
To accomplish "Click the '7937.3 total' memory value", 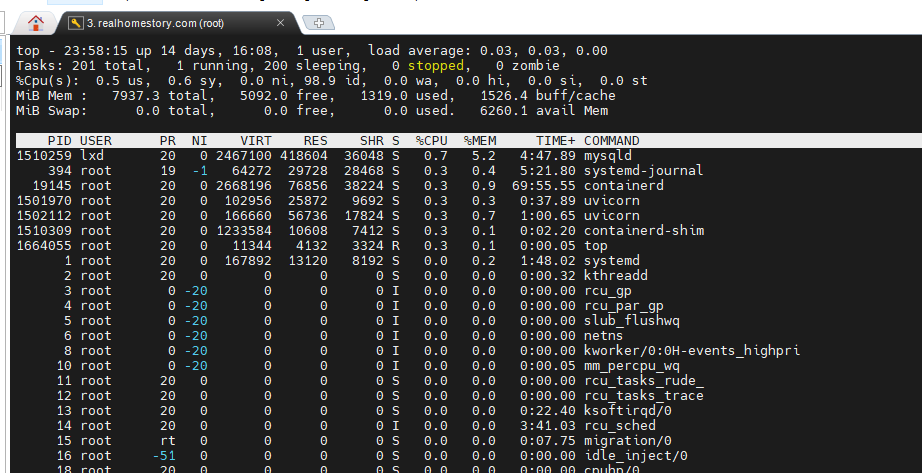I will click(x=163, y=96).
